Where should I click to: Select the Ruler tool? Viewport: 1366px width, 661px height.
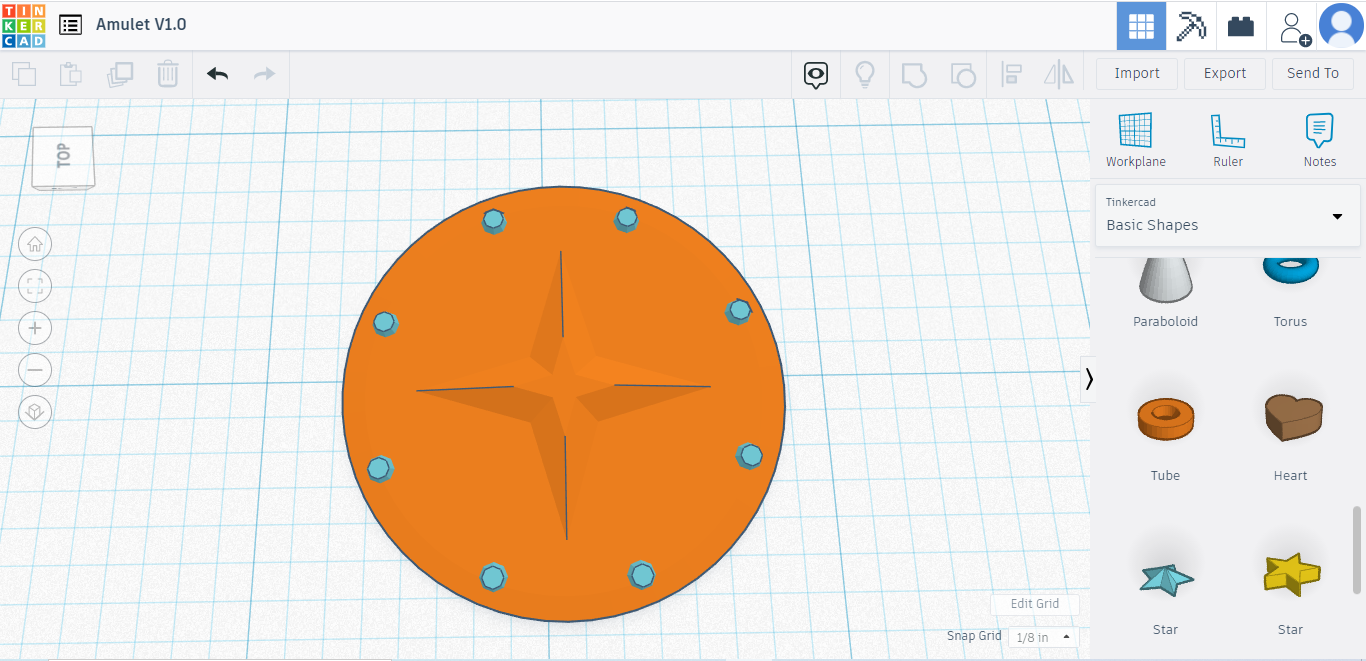coord(1228,140)
